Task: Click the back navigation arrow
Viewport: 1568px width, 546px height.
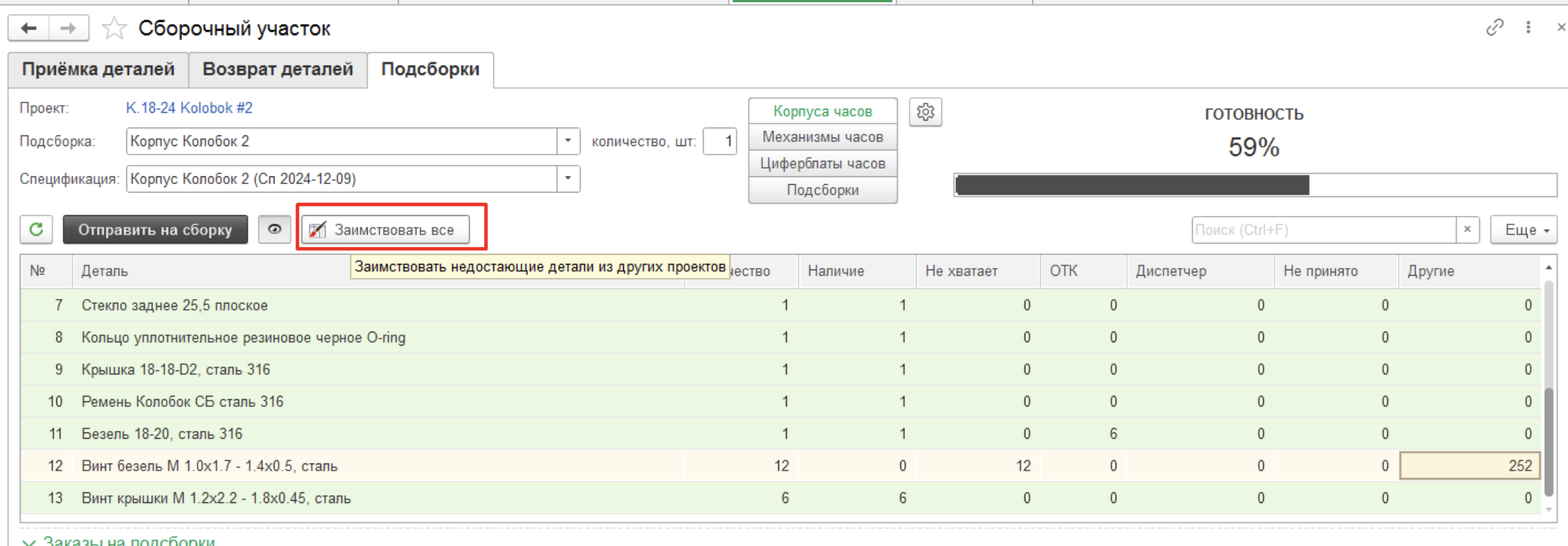Action: (x=29, y=28)
